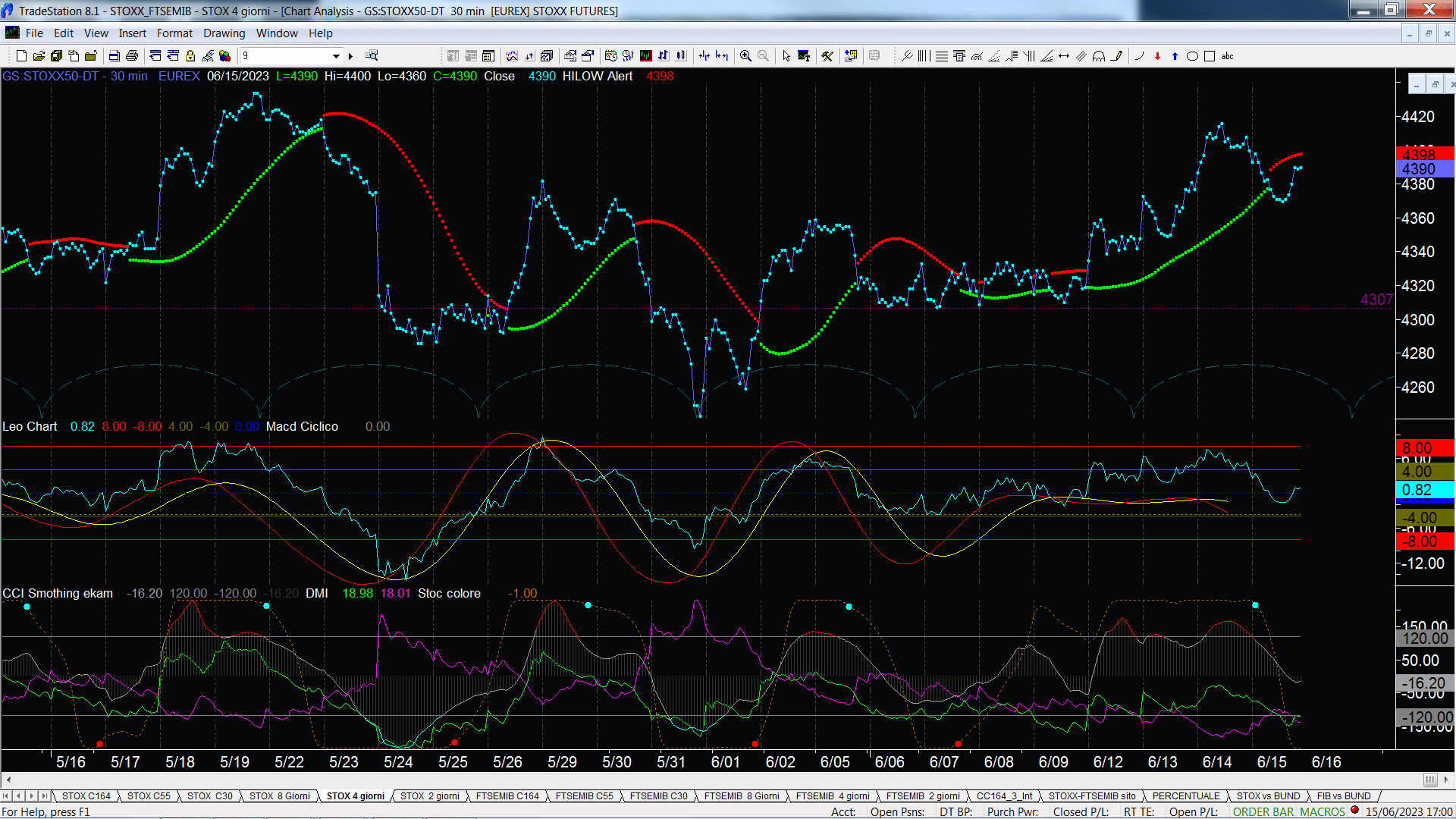Select the red down arrow tool

[1157, 56]
